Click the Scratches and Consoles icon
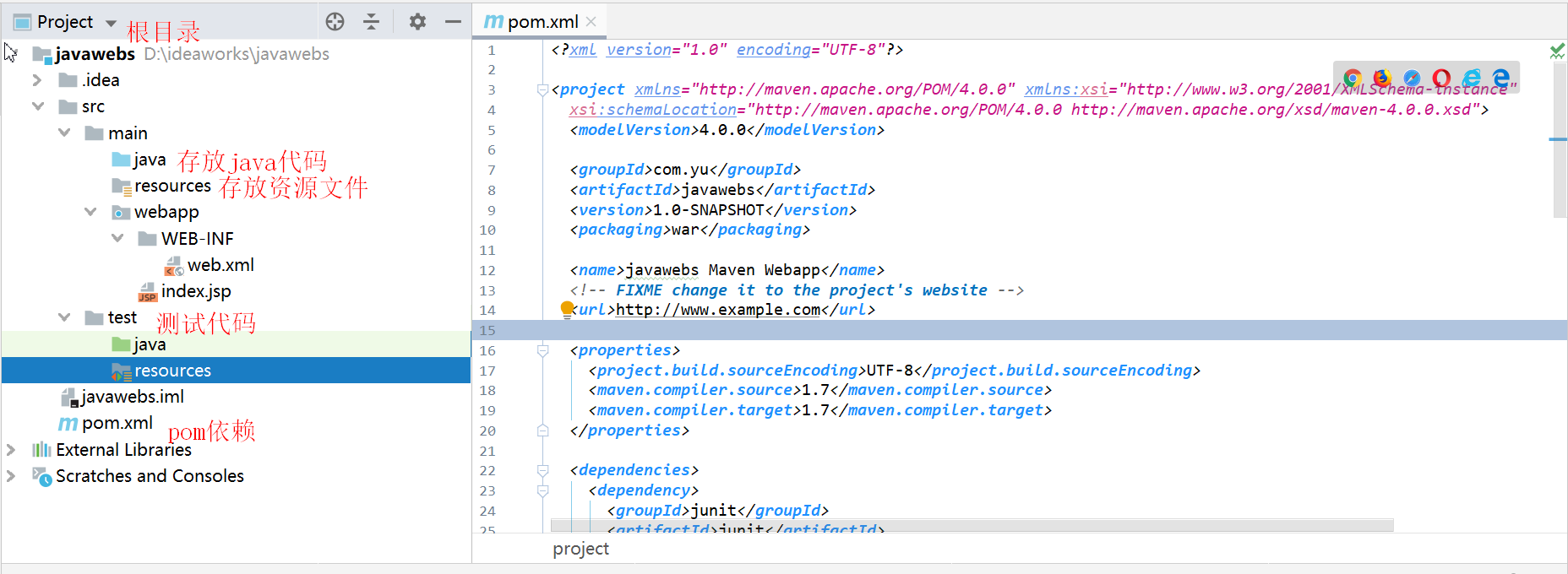 click(41, 477)
